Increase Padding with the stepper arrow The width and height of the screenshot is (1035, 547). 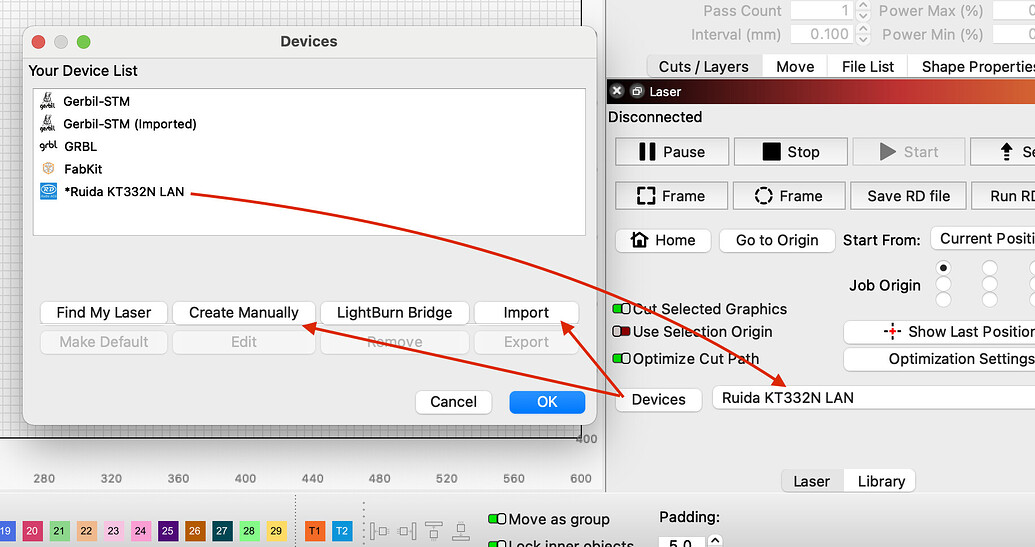click(x=715, y=539)
